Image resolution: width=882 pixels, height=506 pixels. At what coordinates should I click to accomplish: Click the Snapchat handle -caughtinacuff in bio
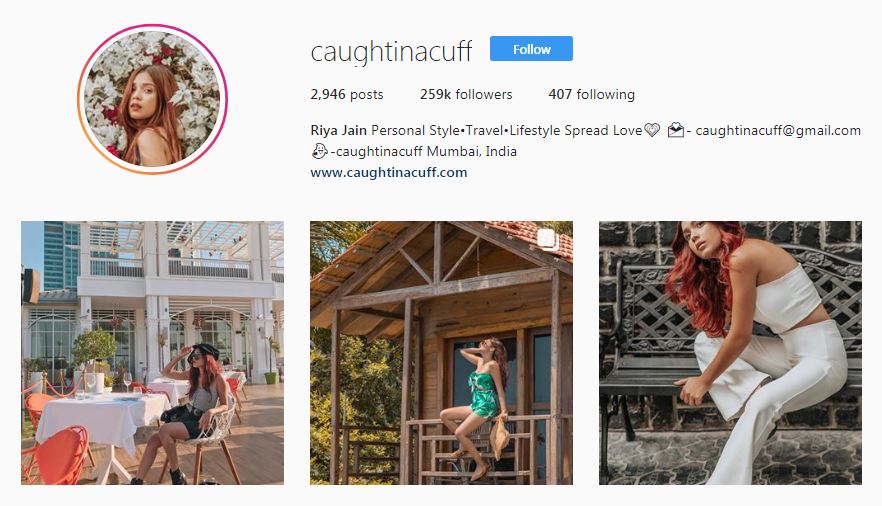point(376,151)
